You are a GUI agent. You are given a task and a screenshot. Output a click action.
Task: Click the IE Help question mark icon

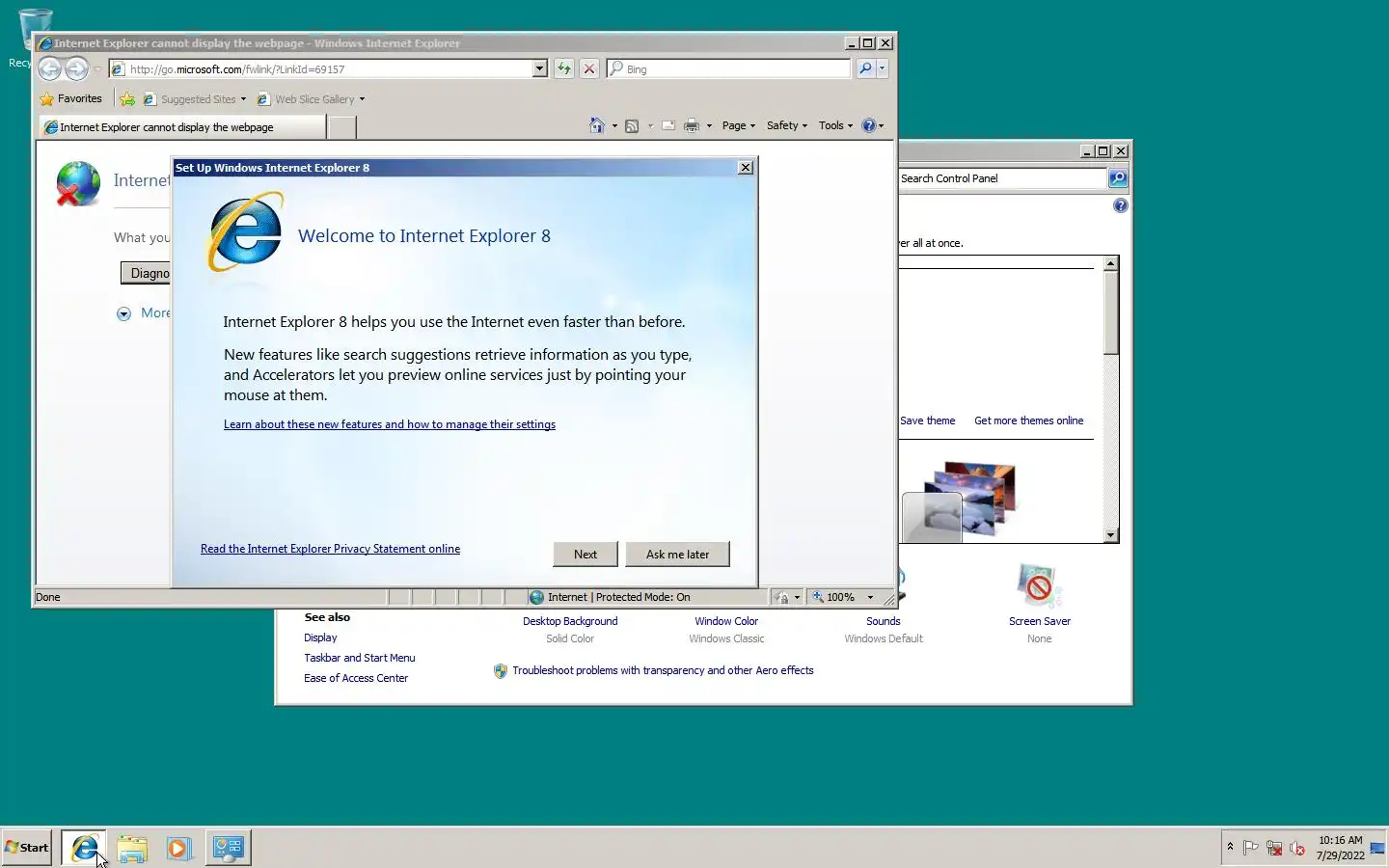pos(868,125)
